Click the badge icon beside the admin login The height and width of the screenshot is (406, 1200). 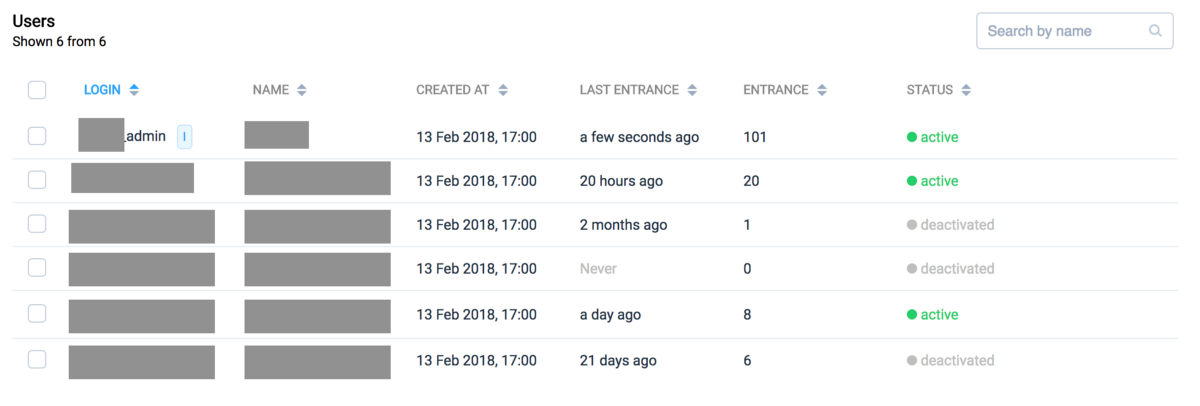tap(185, 137)
